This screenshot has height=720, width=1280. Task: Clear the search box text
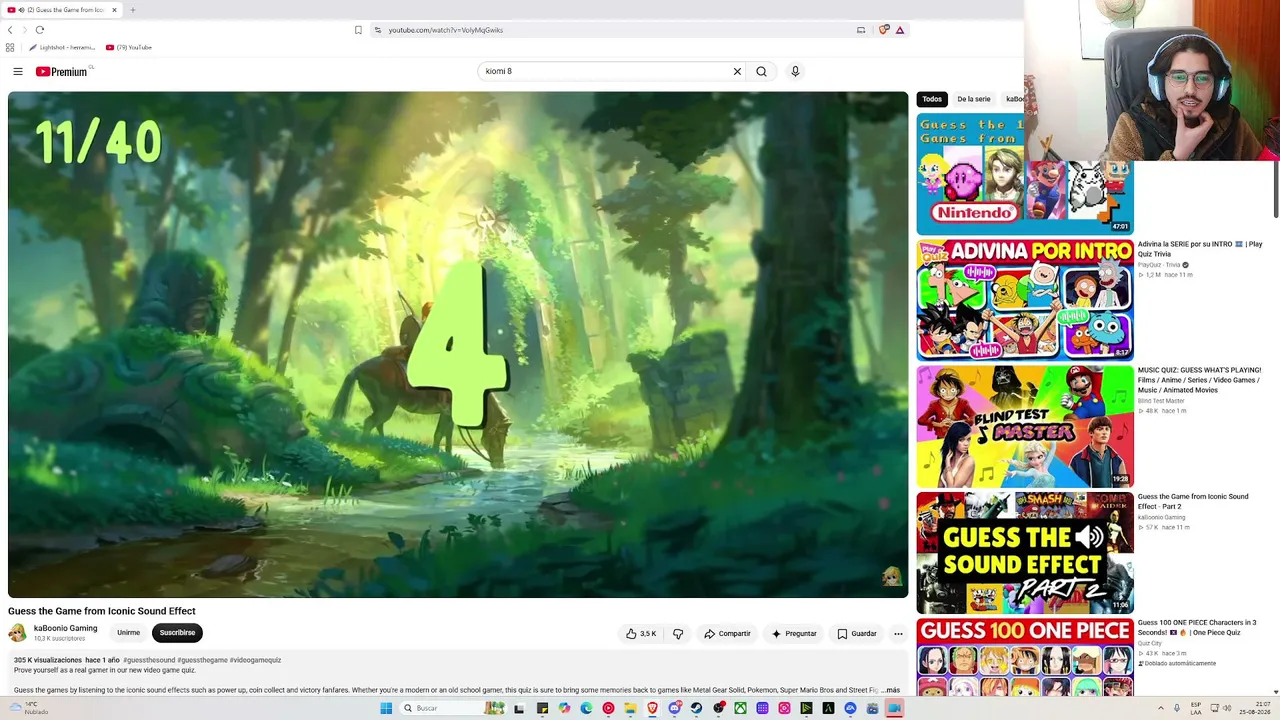(737, 71)
